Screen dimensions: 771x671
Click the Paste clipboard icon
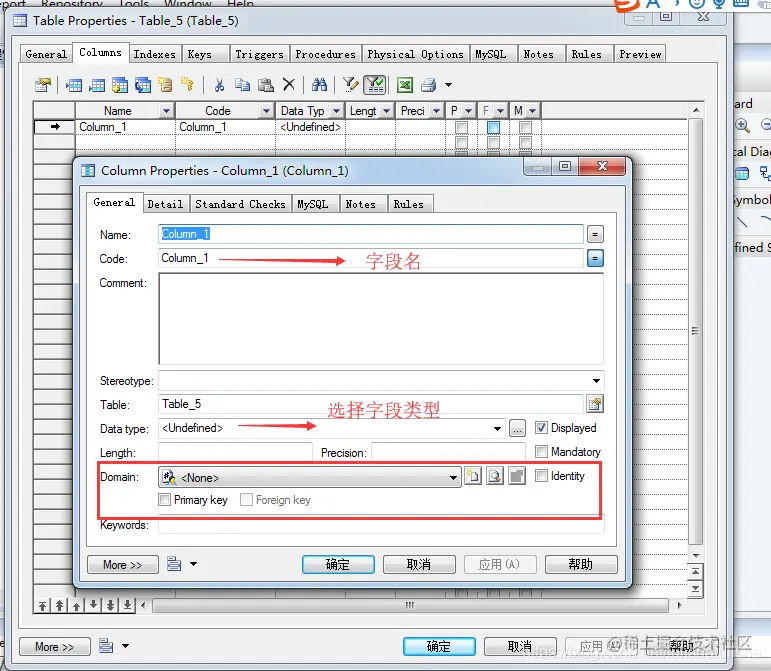(x=266, y=85)
